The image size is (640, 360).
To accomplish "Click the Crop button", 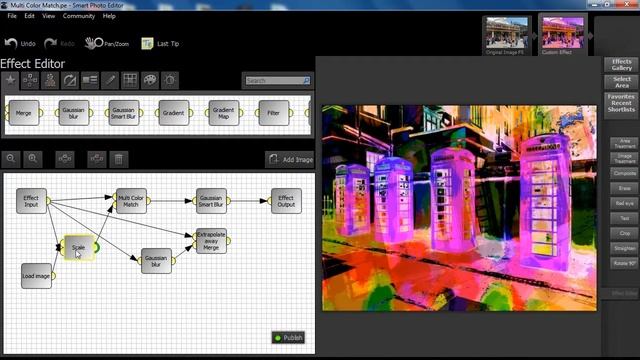I will coord(624,233).
